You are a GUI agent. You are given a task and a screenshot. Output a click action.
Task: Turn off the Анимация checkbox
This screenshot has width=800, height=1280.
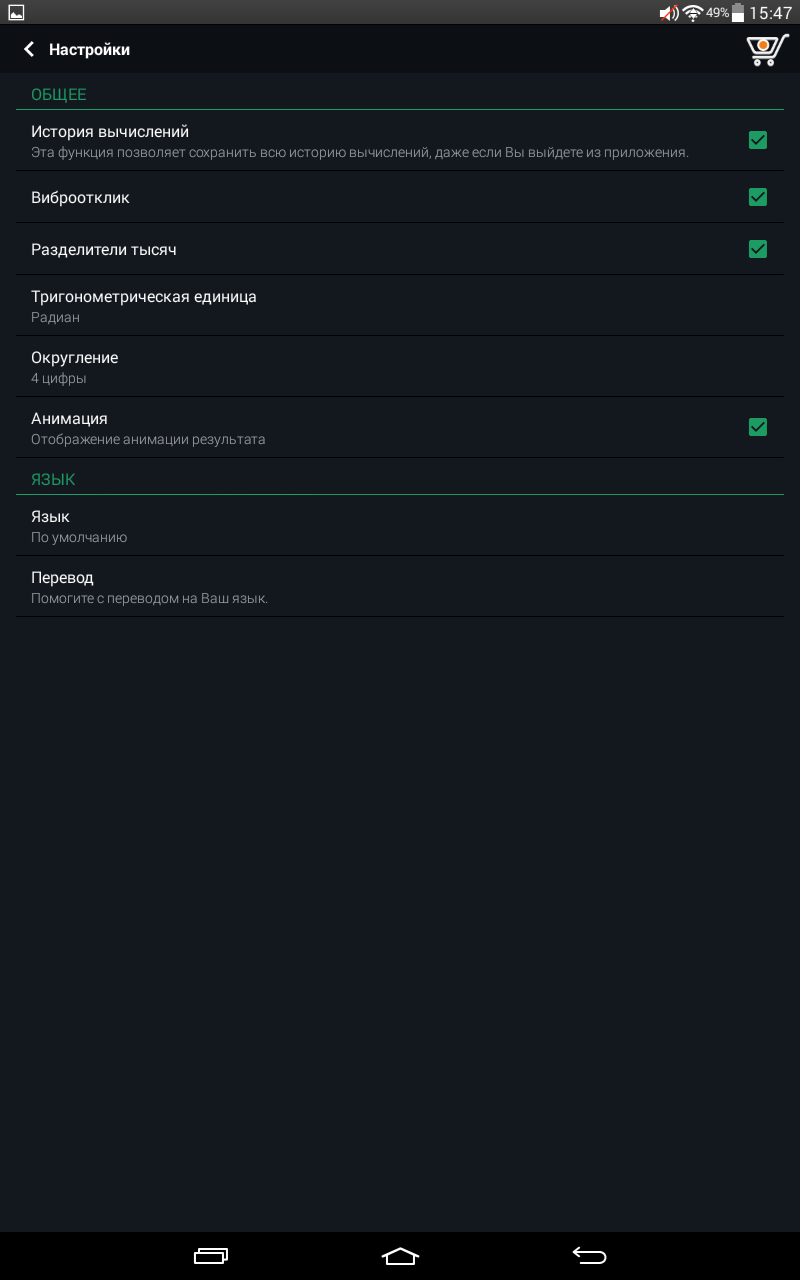click(x=758, y=427)
